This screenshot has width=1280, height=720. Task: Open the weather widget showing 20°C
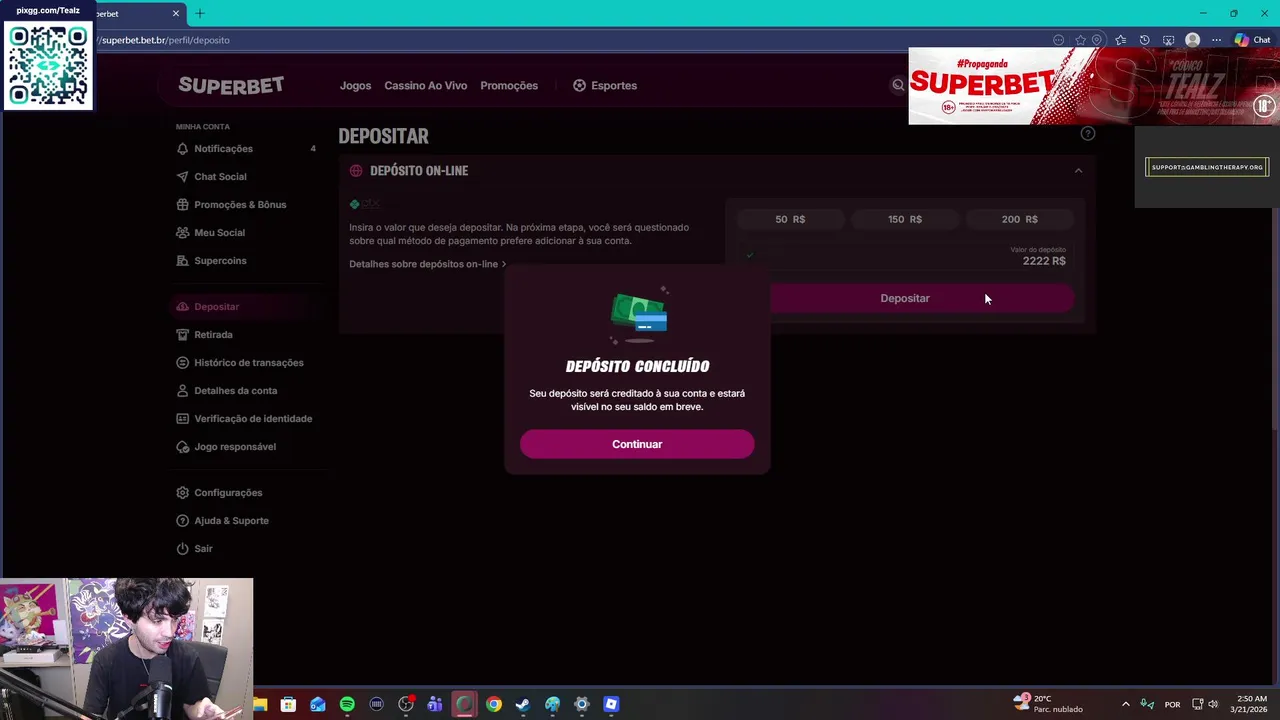click(x=1046, y=704)
